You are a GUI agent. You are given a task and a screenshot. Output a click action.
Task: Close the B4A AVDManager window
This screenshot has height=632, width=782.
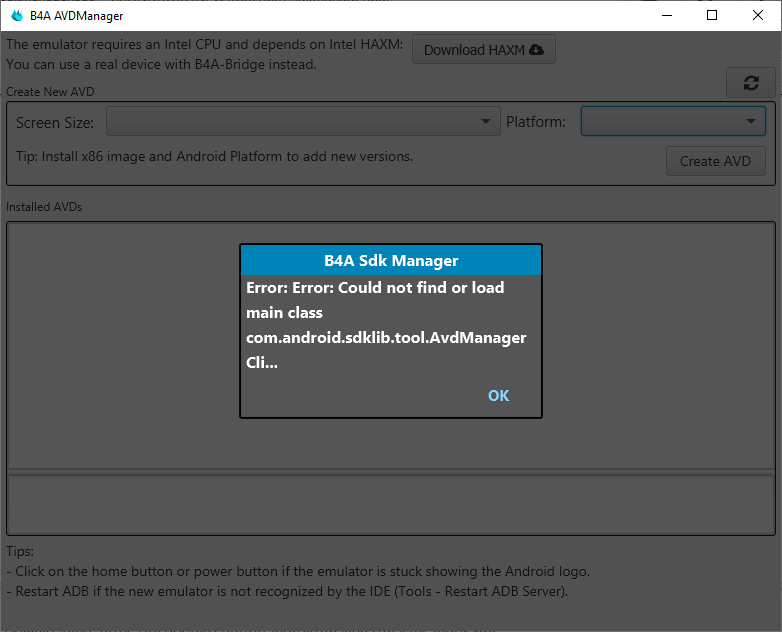click(758, 15)
